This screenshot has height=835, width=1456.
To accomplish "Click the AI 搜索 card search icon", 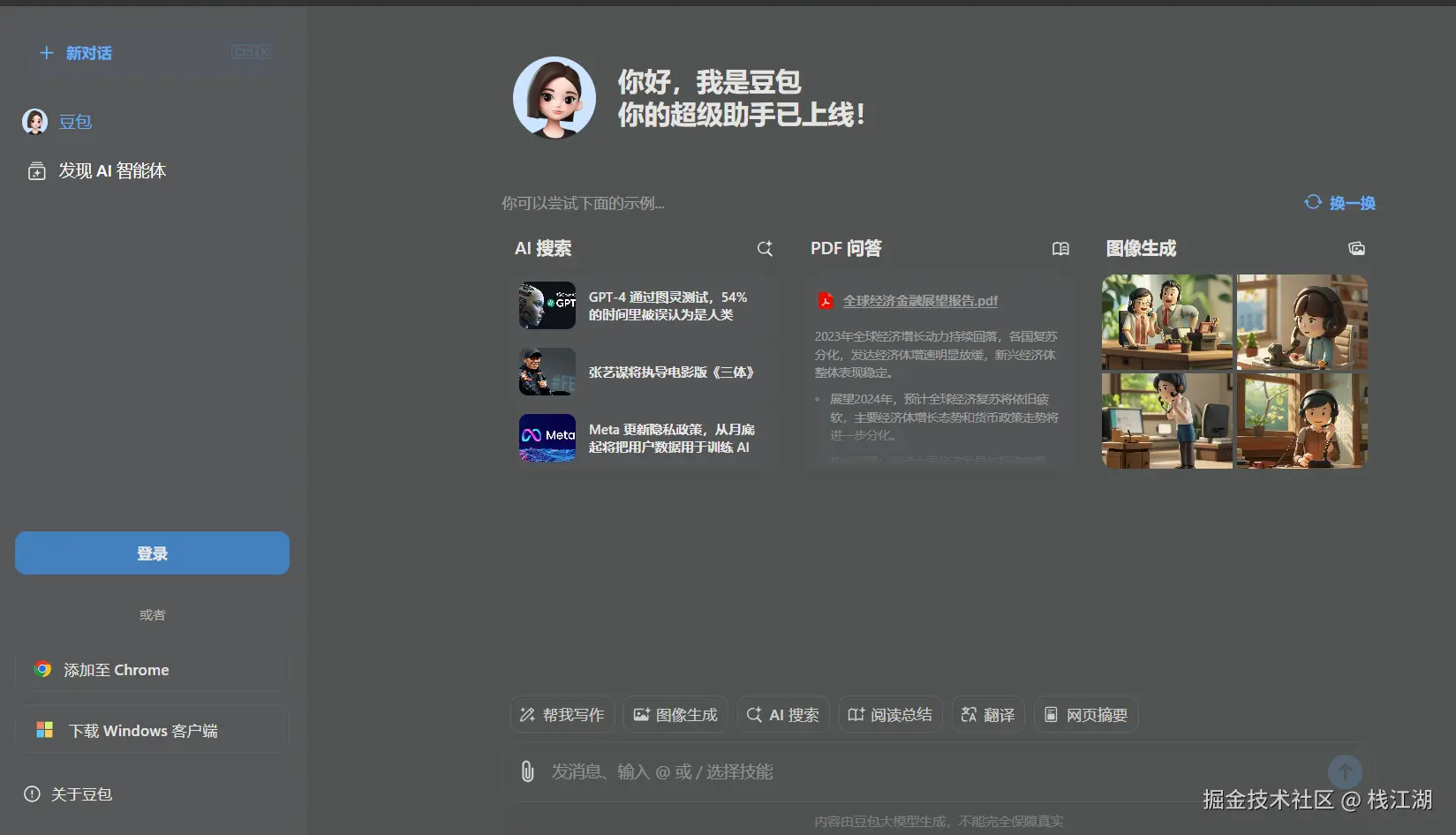I will 765,249.
